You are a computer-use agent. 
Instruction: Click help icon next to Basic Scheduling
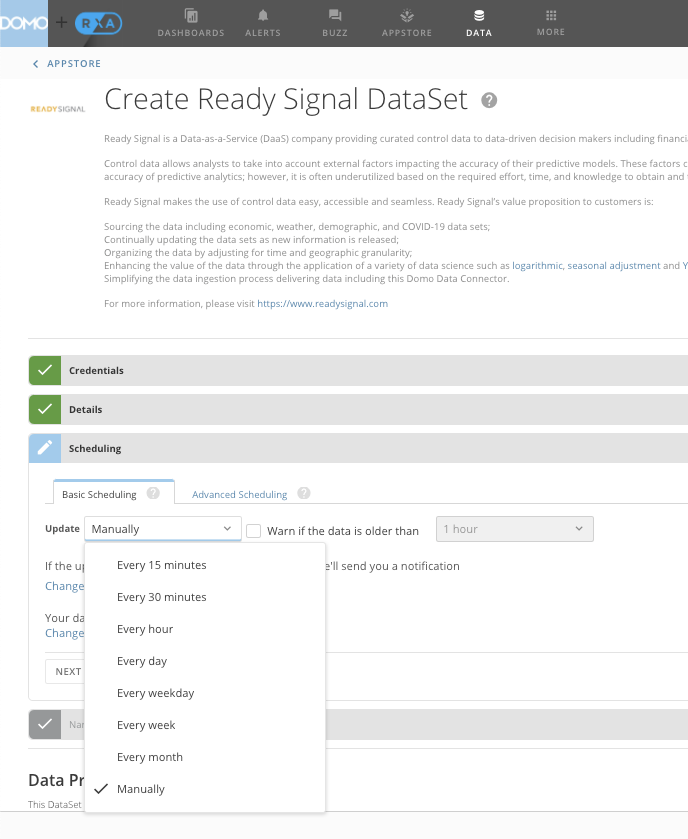153,493
